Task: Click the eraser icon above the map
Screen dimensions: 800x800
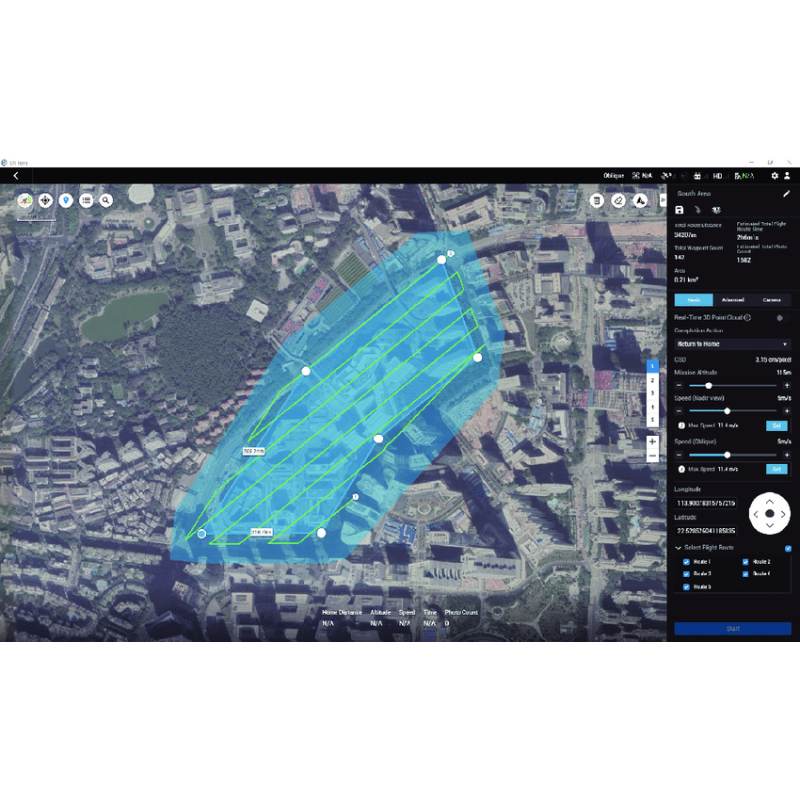Action: [x=618, y=200]
